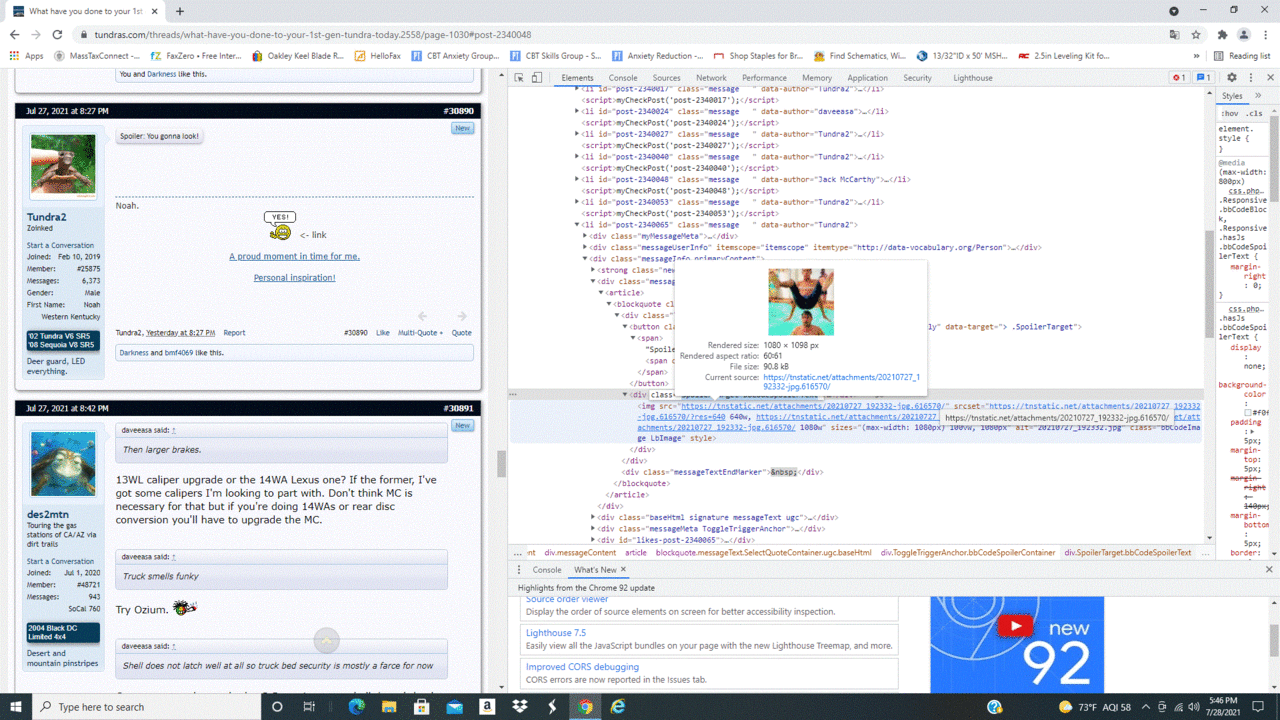Viewport: 1280px width, 720px height.
Task: Click the red errors count badge
Action: (1179, 78)
